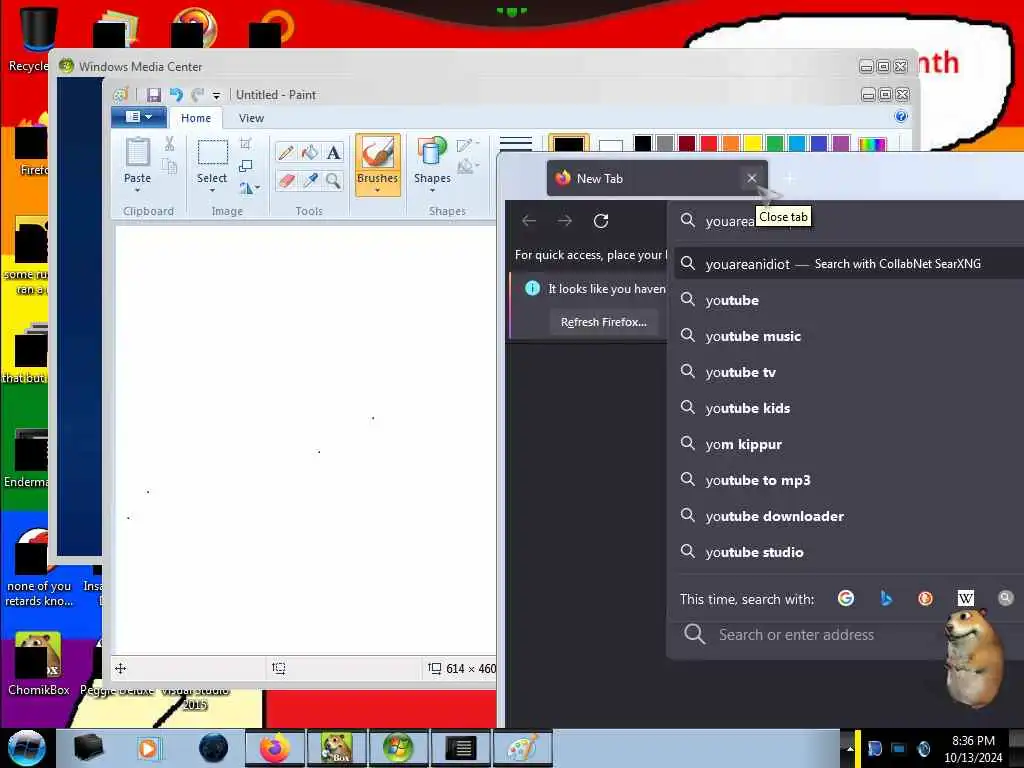Pick the dark red palette color
Viewport: 1024px width, 768px height.
coord(687,143)
